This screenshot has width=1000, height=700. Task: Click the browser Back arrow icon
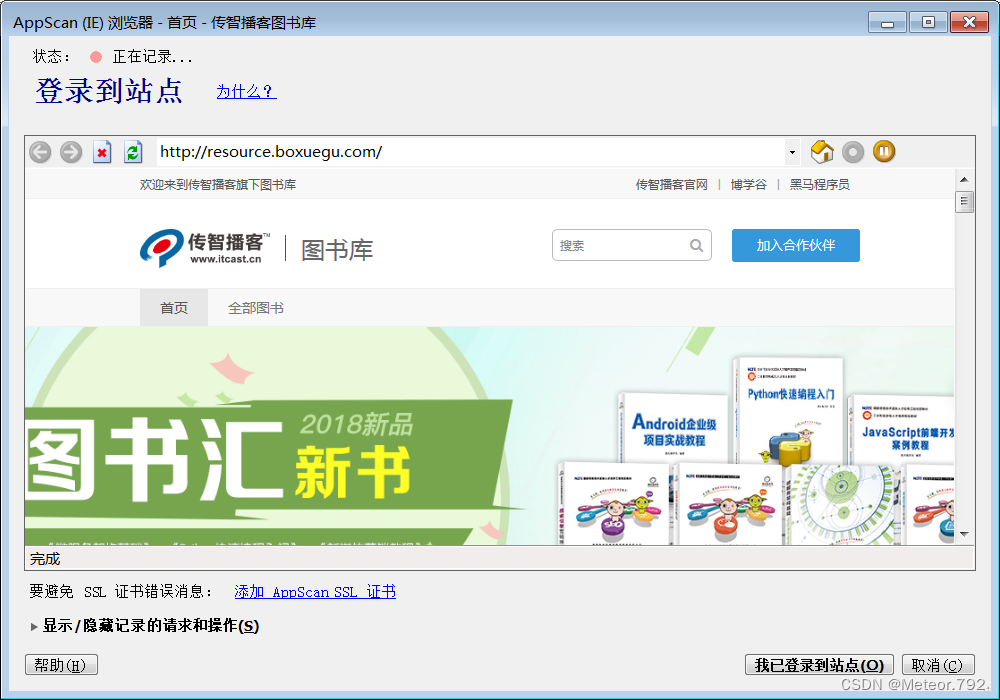coord(40,152)
